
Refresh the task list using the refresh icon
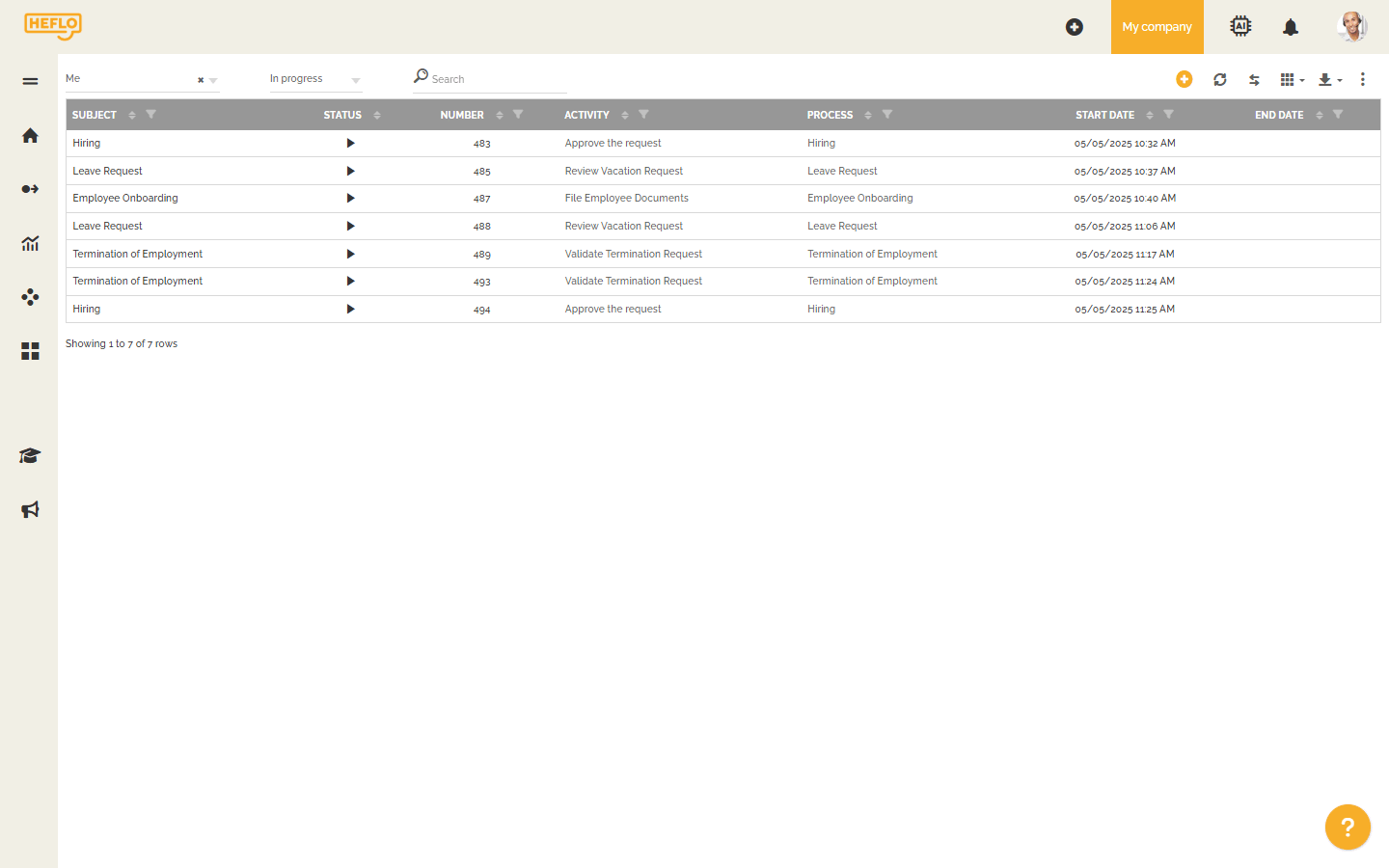coord(1220,79)
